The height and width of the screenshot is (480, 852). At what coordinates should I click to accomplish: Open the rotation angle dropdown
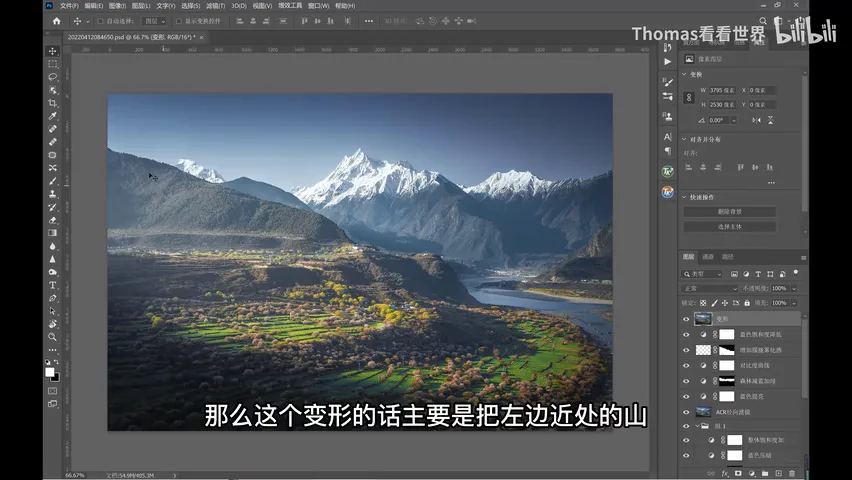point(734,120)
